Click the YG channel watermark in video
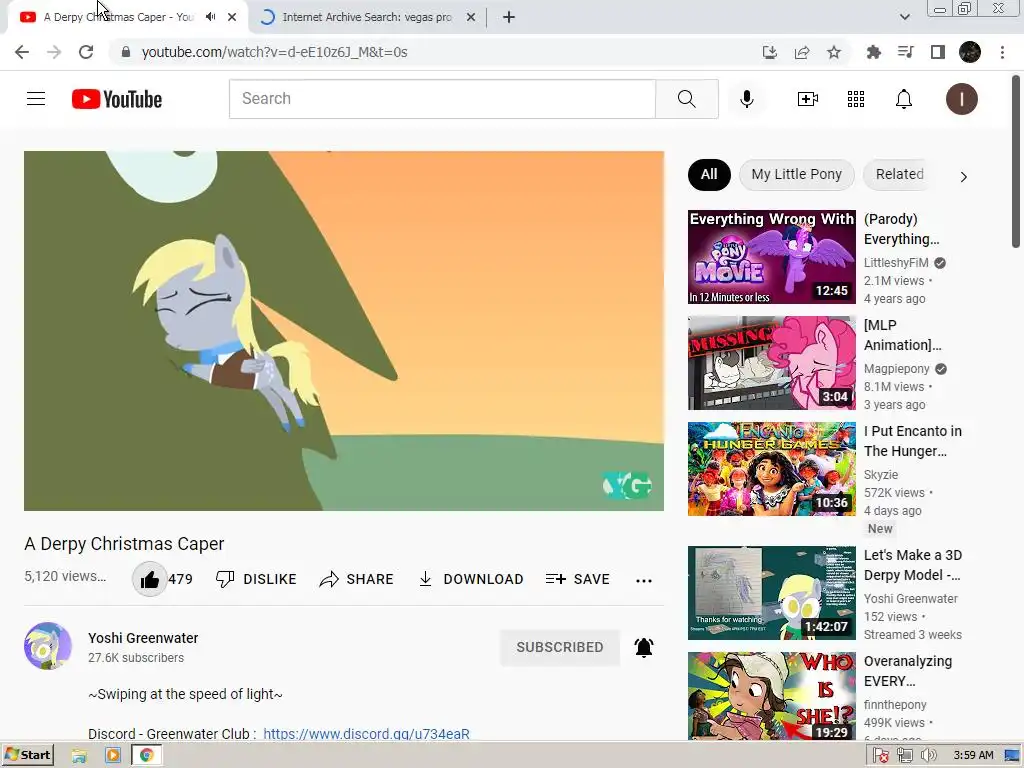This screenshot has width=1024, height=768. pyautogui.click(x=627, y=485)
